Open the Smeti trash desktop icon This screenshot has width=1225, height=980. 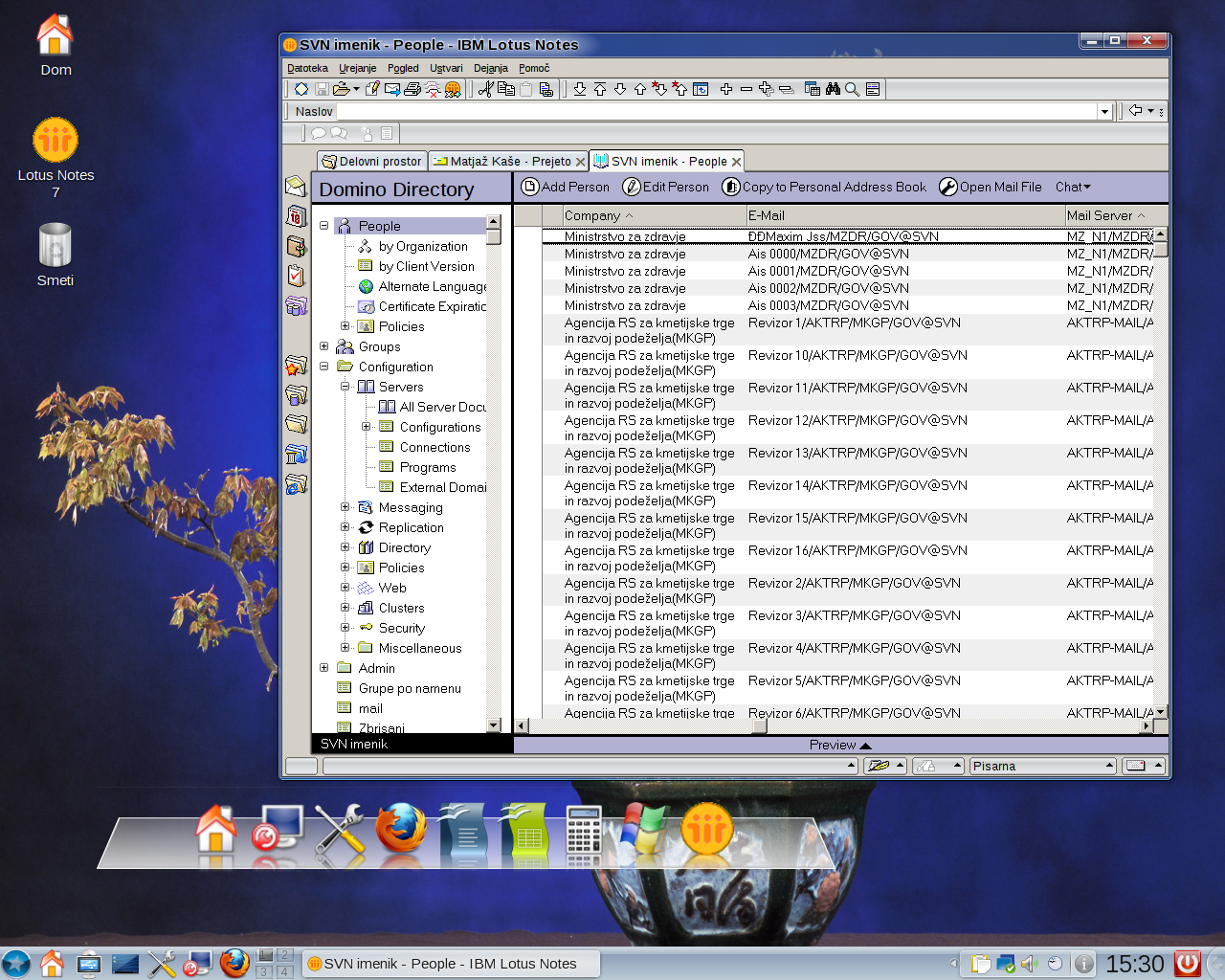pos(55,245)
